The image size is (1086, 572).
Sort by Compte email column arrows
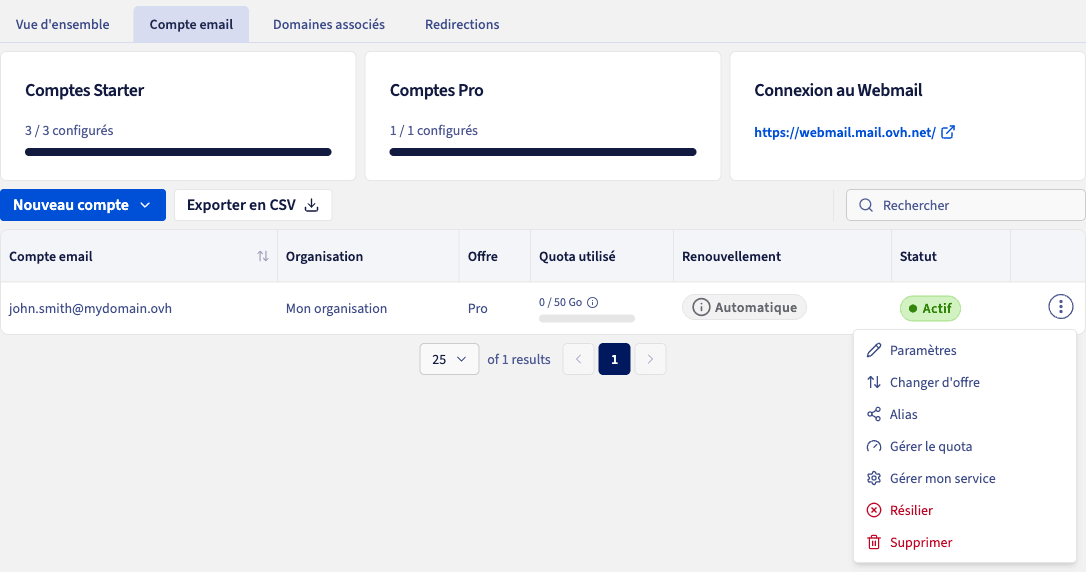pos(262,256)
